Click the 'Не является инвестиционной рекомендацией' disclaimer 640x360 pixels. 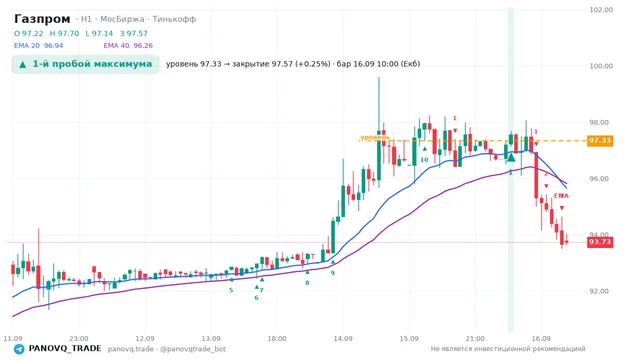[x=508, y=349]
